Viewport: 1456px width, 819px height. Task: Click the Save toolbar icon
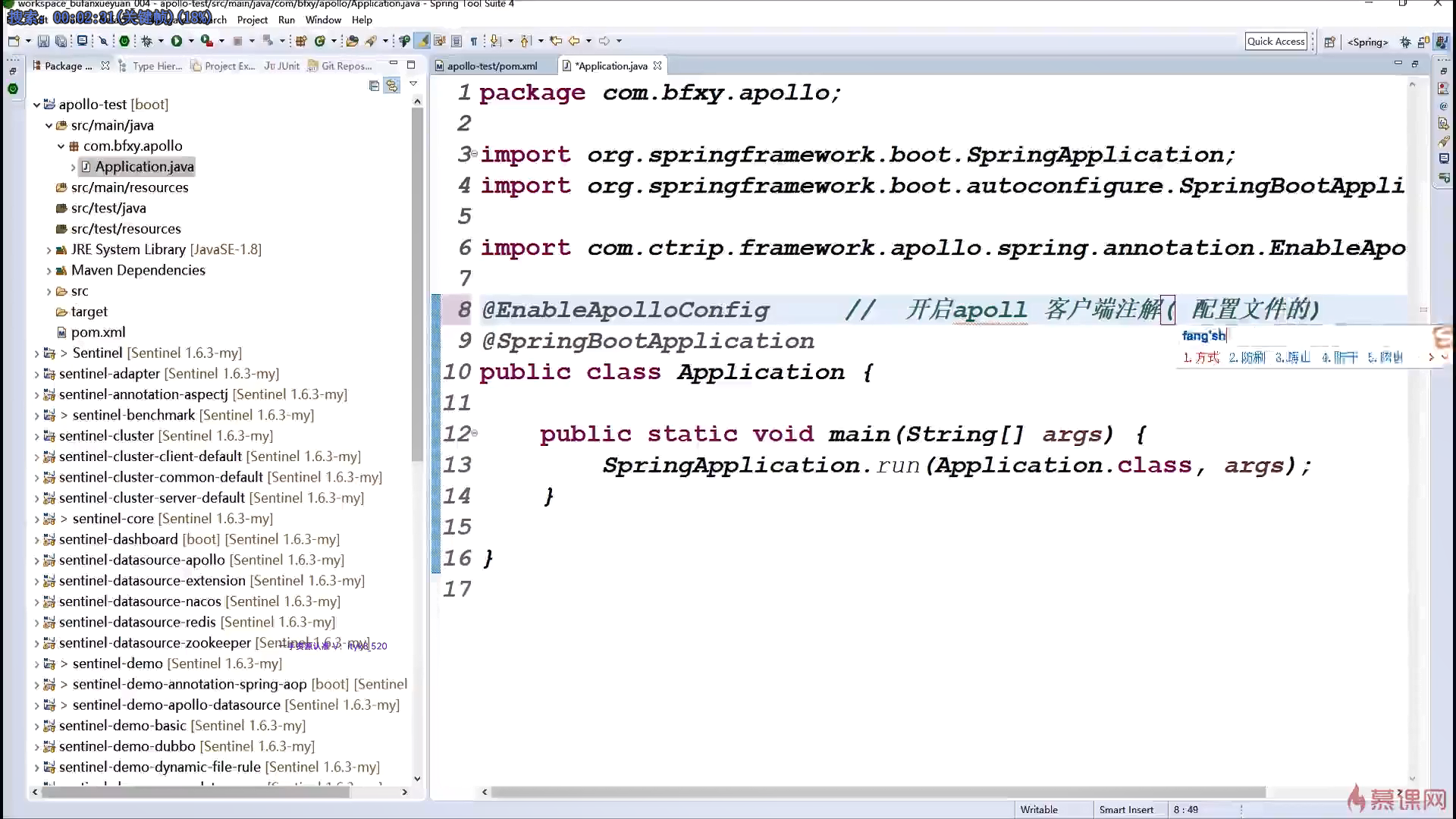coord(43,41)
